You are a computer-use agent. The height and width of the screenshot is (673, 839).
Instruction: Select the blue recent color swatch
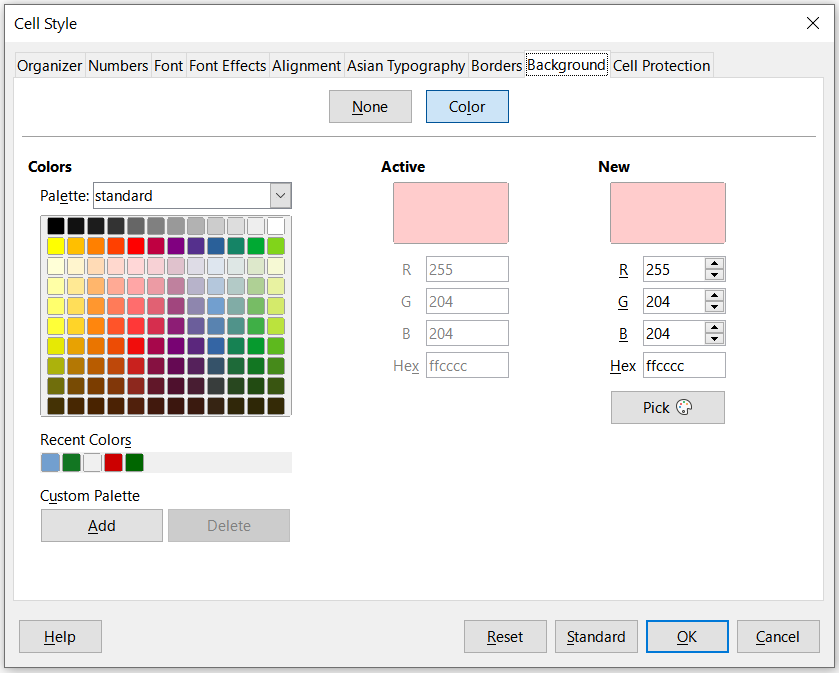click(x=50, y=462)
